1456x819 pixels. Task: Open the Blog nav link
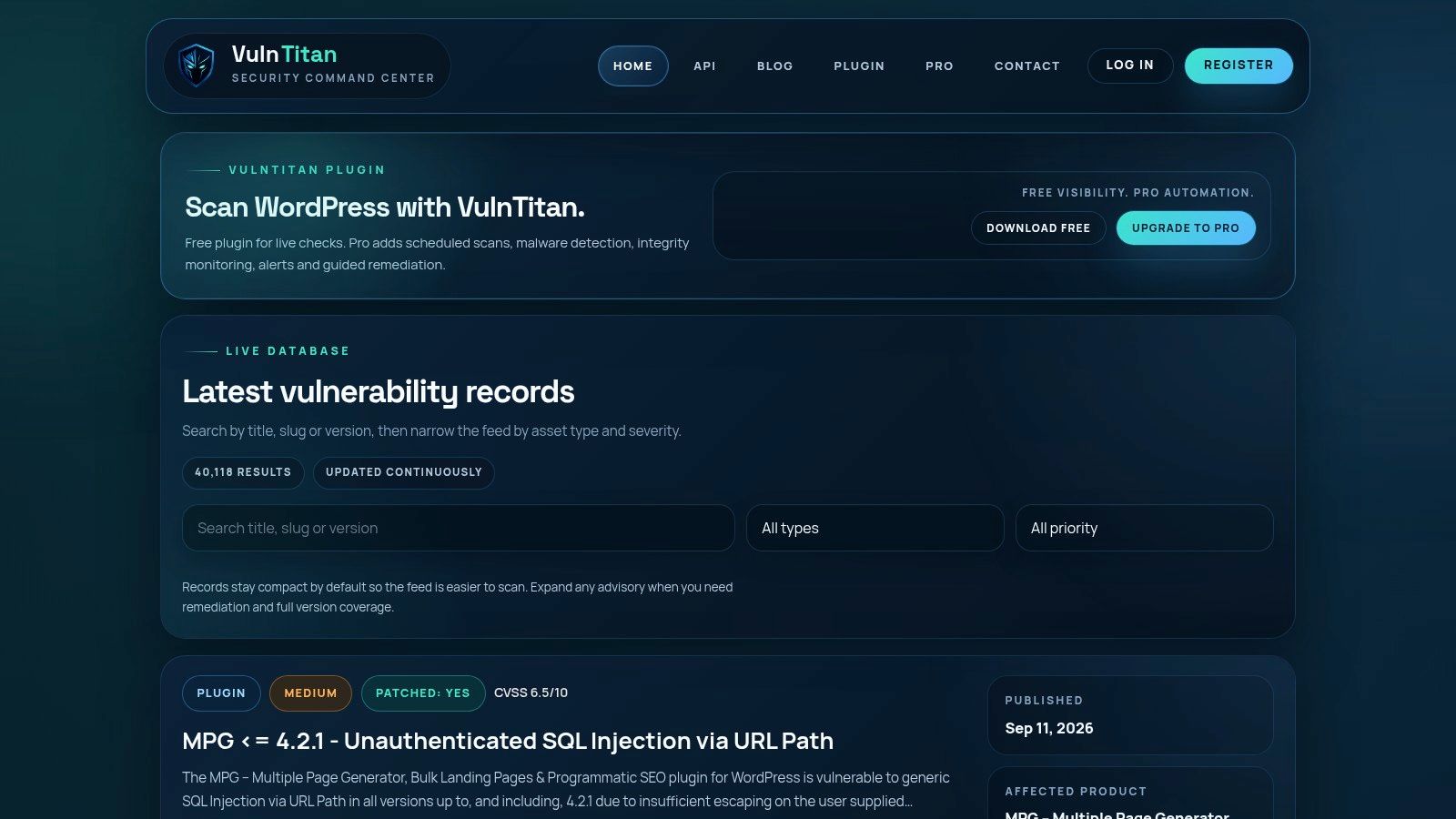click(774, 66)
